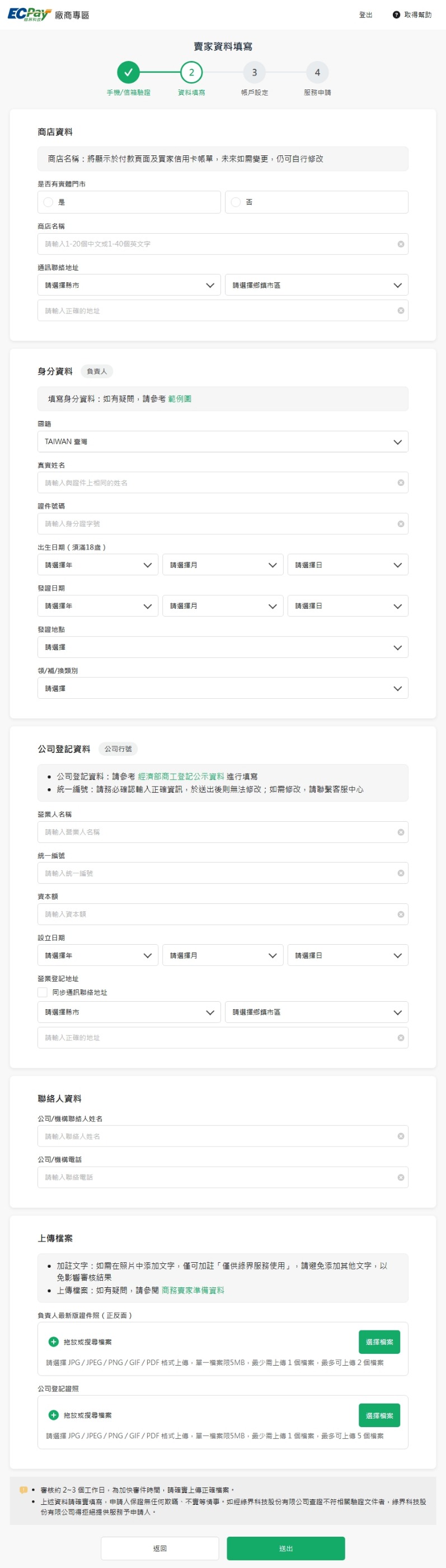
Task: Click the help question mark icon
Action: click(396, 15)
